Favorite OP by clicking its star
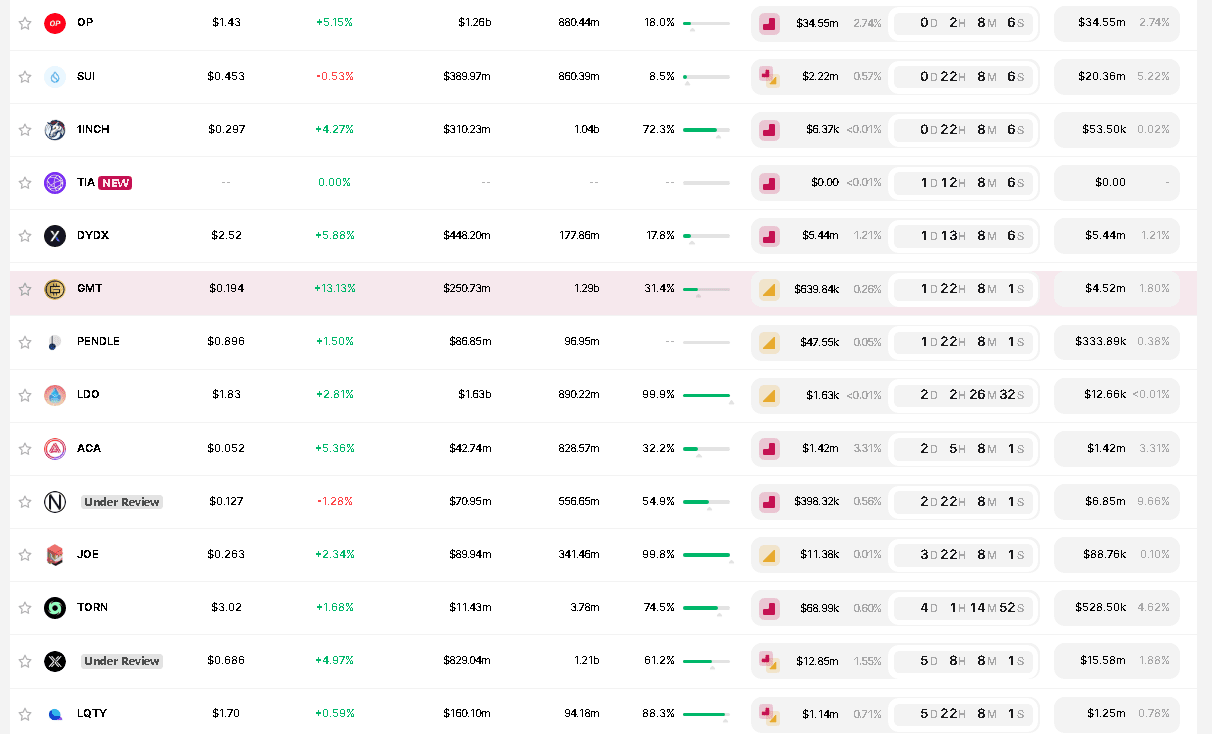Screen dimensions: 1212x734 pos(24,22)
